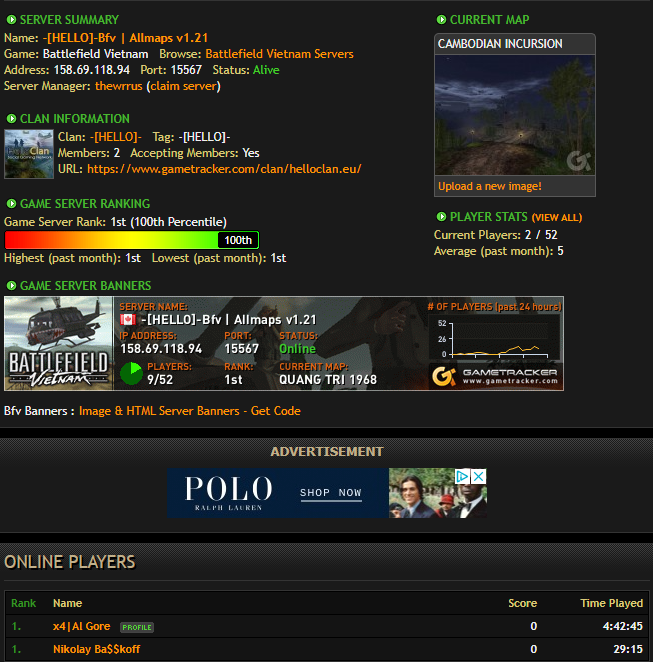Viewport: 653px width, 662px height.
Task: Click the GameTracker logo in the banner
Action: tap(496, 376)
